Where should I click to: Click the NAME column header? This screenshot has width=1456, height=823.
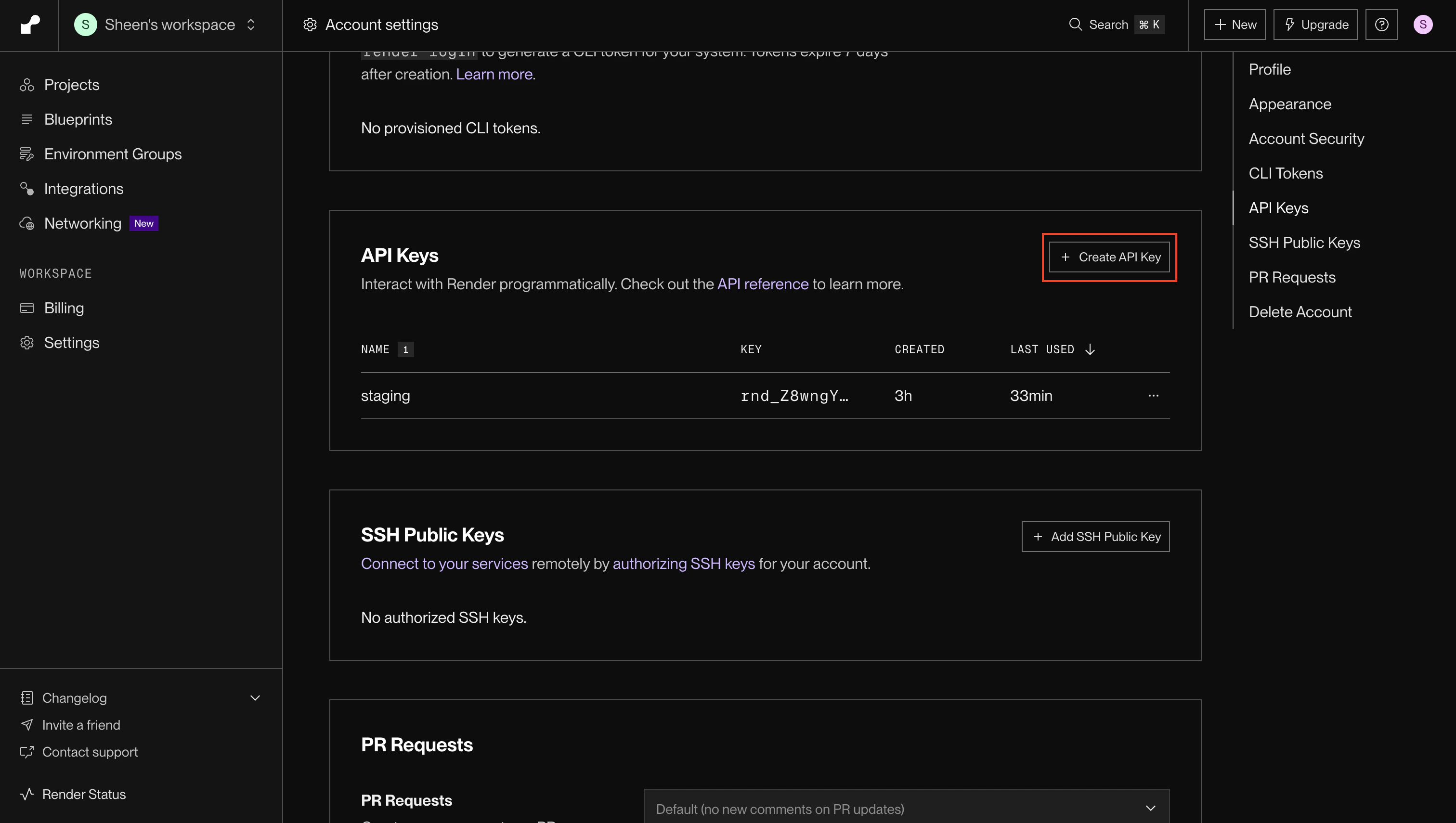pos(375,350)
